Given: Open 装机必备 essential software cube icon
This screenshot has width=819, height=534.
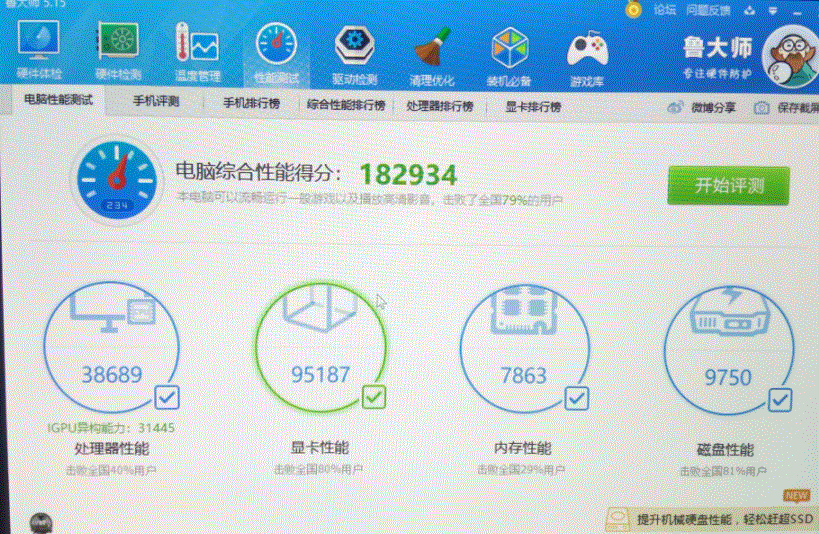Looking at the screenshot, I should tap(510, 48).
